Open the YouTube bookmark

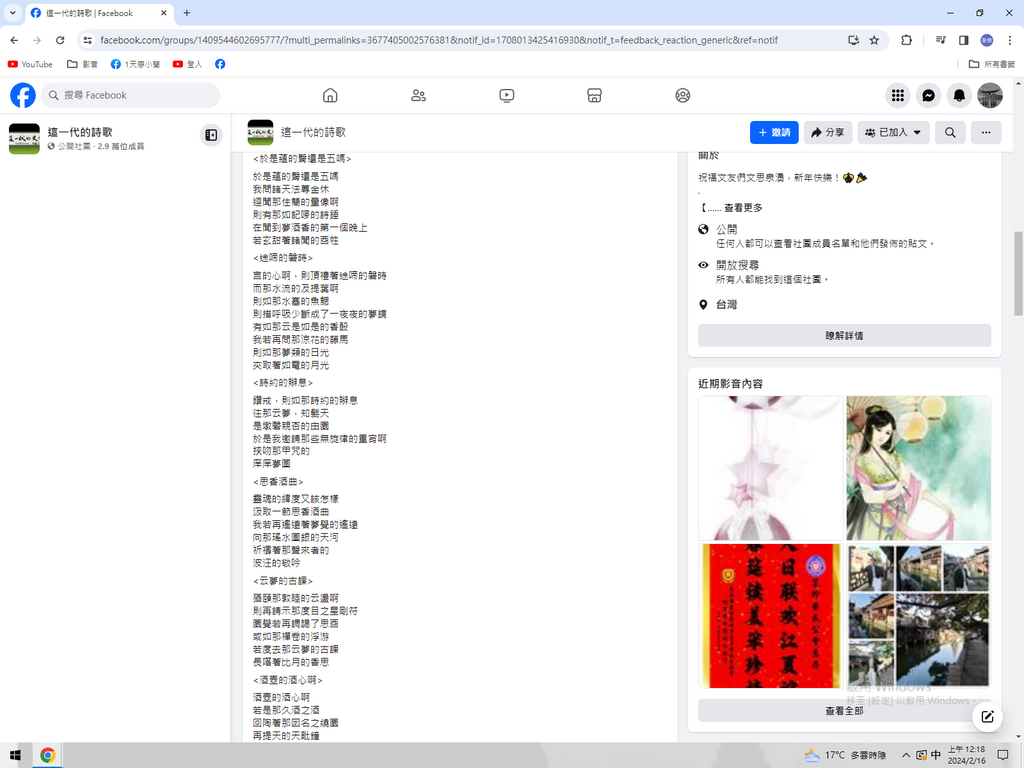pos(30,64)
